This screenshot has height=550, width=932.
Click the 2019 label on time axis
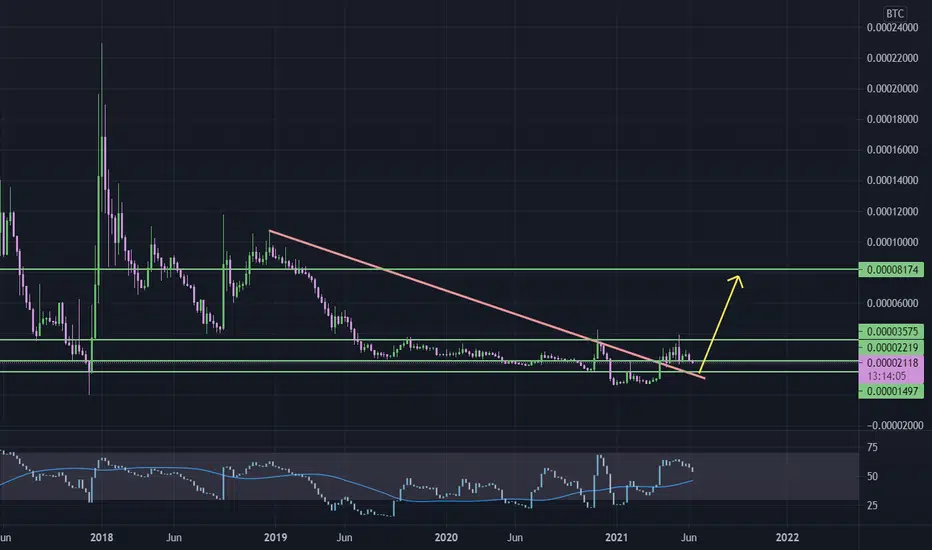click(275, 538)
